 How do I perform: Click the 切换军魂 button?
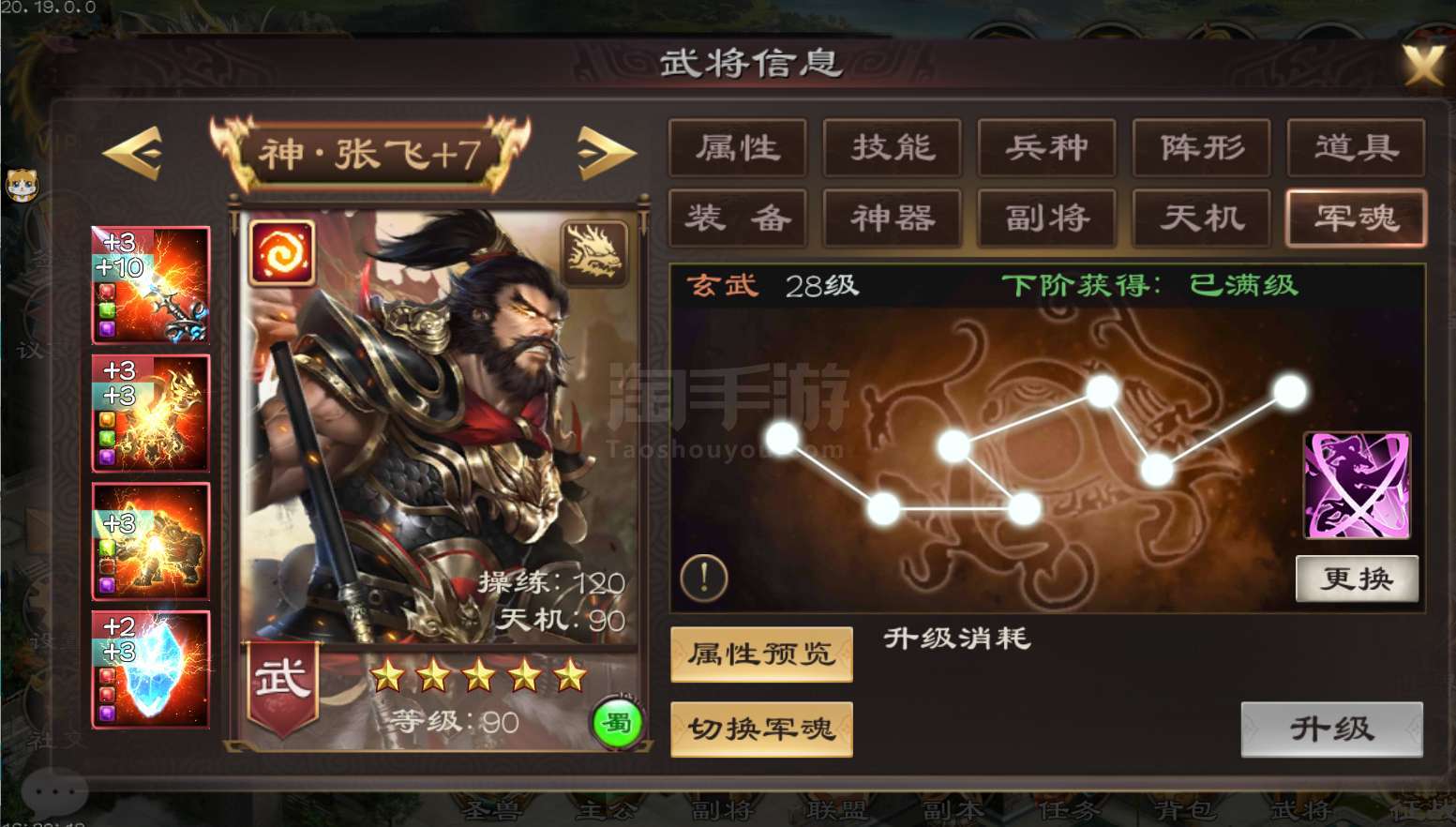(761, 729)
